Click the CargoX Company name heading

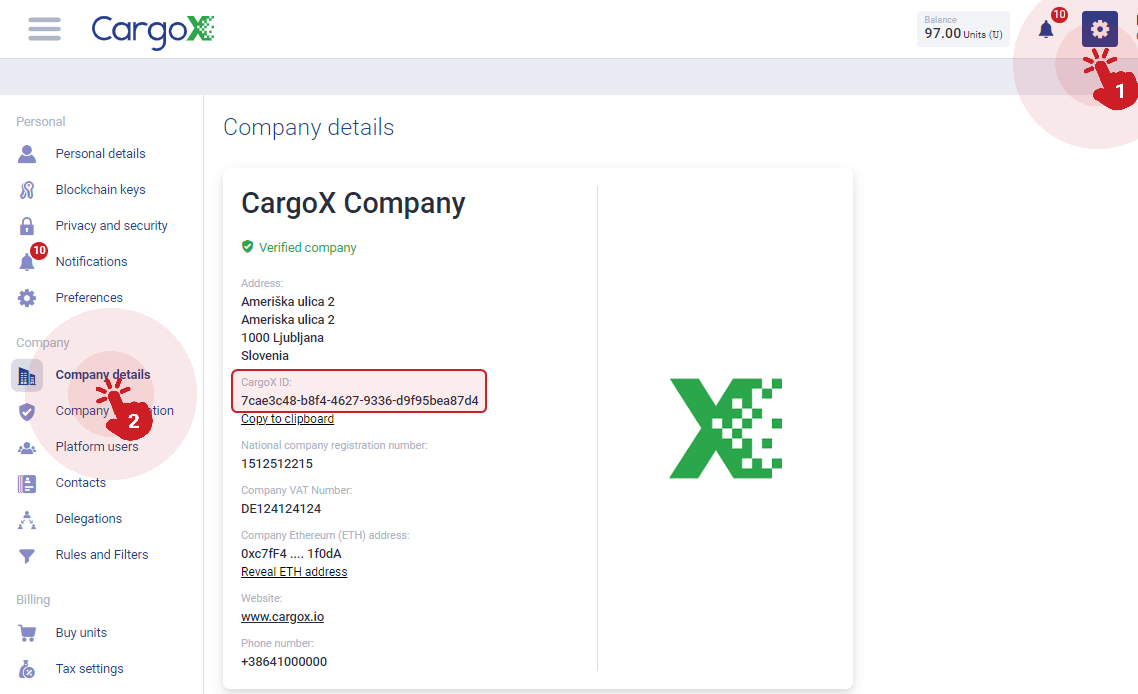[x=353, y=203]
